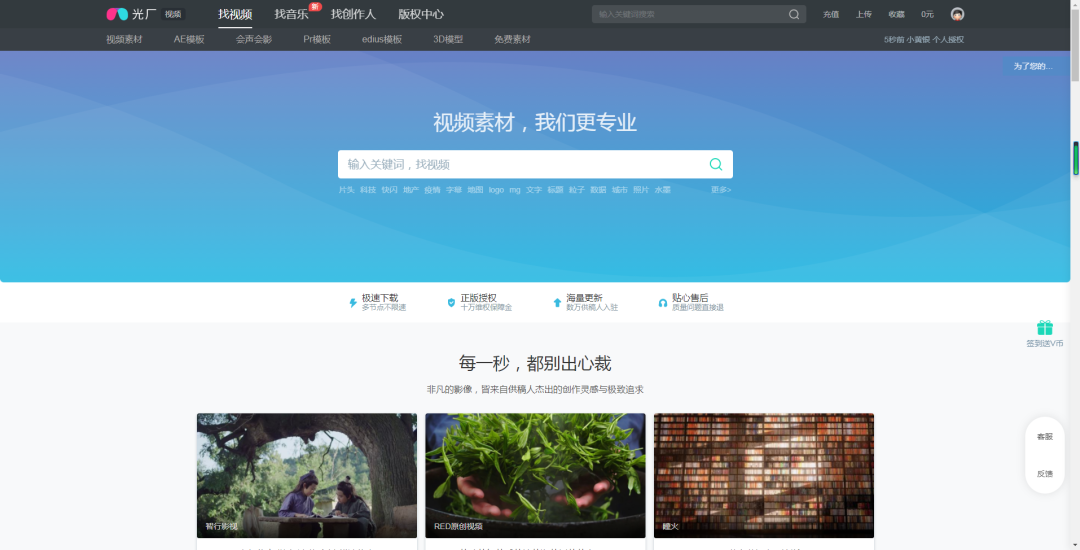Open the 客服 floating button
Image resolution: width=1080 pixels, height=550 pixels.
(1045, 436)
